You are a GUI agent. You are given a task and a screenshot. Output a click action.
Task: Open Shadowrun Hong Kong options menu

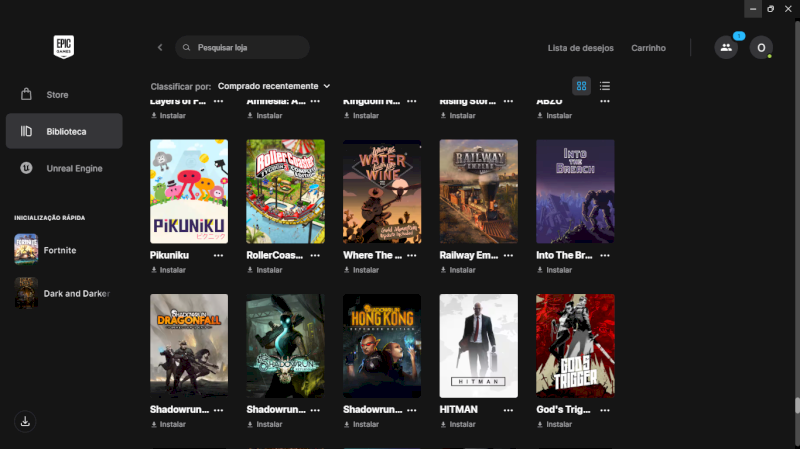(412, 410)
